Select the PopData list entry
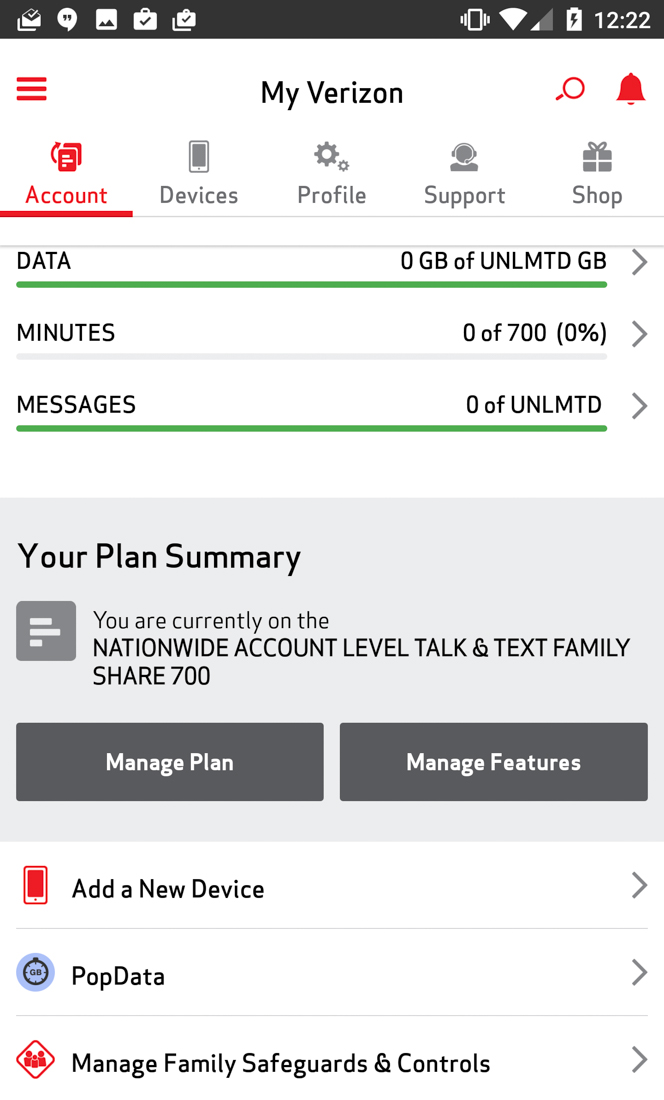This screenshot has width=664, height=1100. coord(118,975)
